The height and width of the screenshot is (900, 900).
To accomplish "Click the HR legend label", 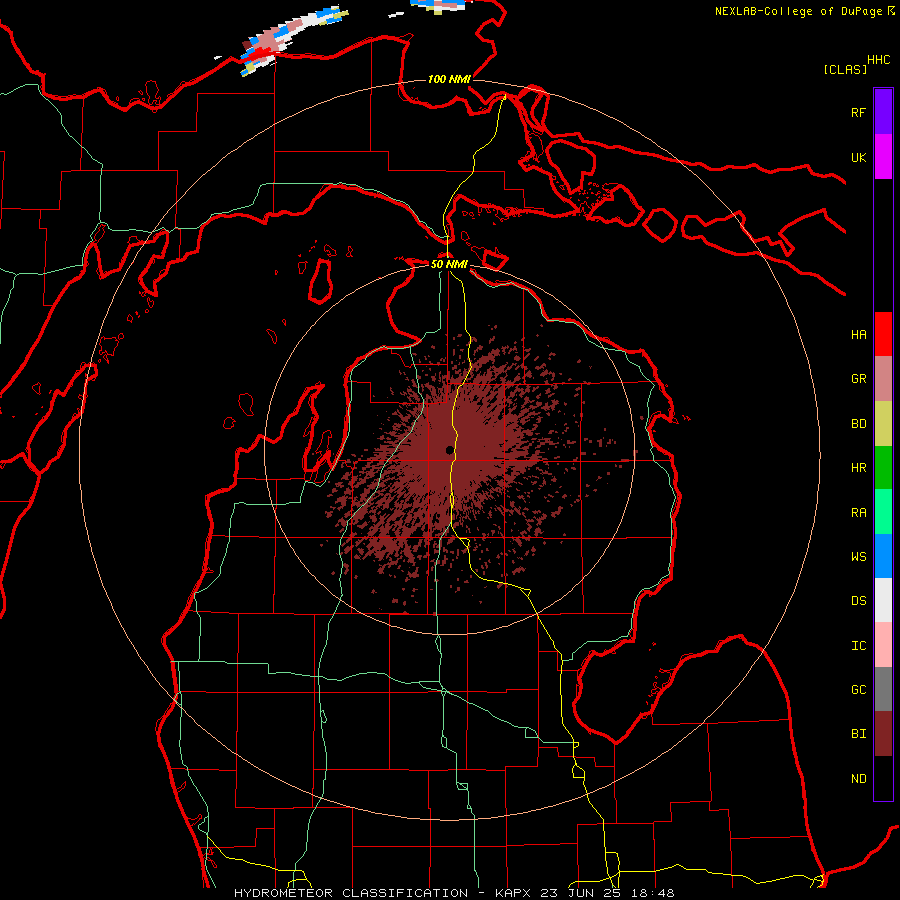I will [x=859, y=468].
